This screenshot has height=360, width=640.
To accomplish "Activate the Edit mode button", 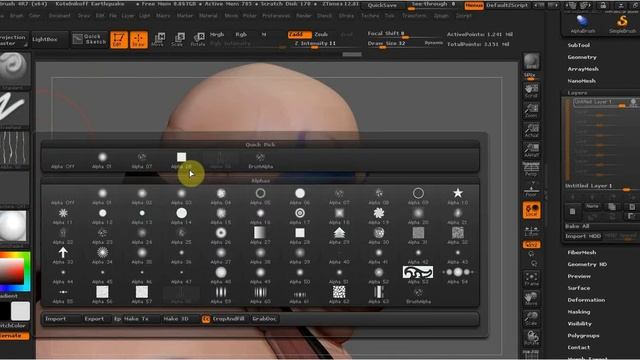I will point(119,40).
